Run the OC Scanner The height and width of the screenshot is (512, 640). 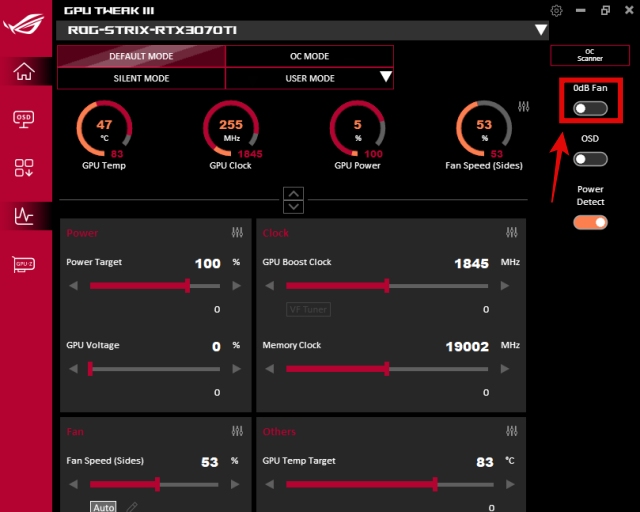click(x=590, y=55)
